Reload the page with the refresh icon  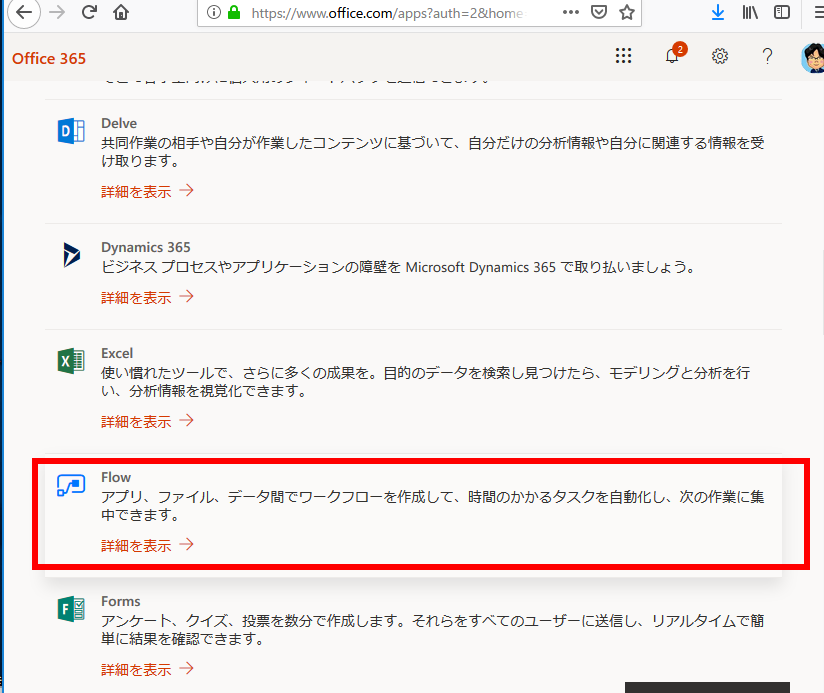click(89, 12)
